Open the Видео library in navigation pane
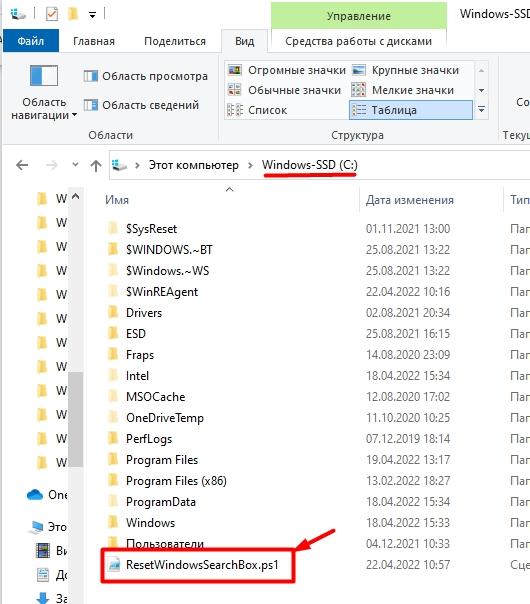 coord(52,550)
